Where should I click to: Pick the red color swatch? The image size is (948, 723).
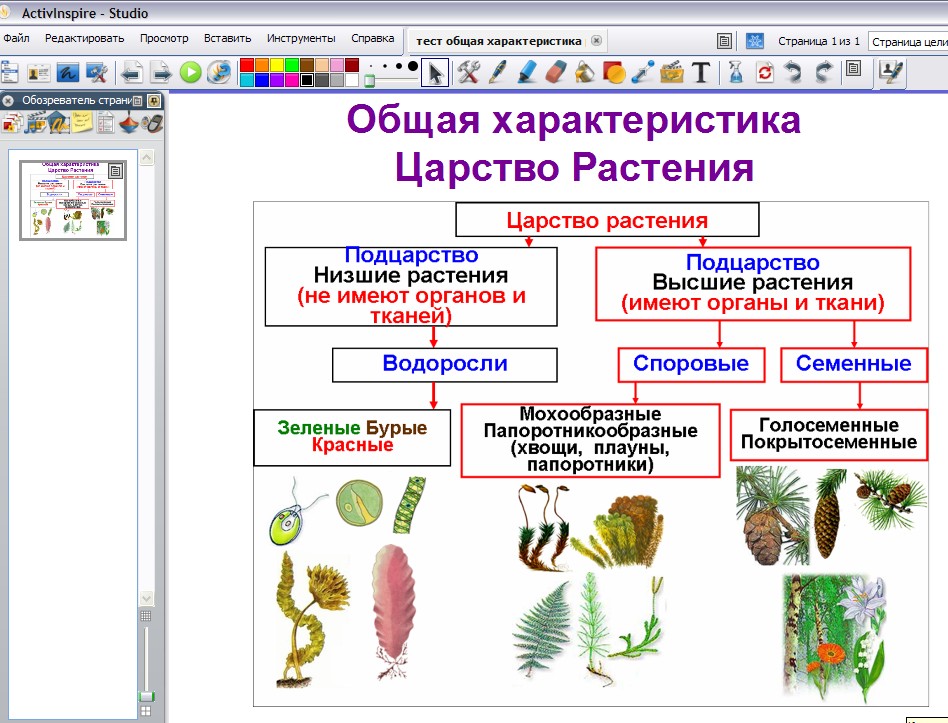[247, 65]
